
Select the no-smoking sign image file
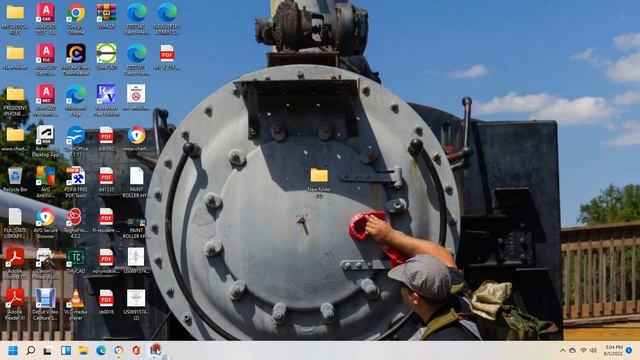point(136,98)
